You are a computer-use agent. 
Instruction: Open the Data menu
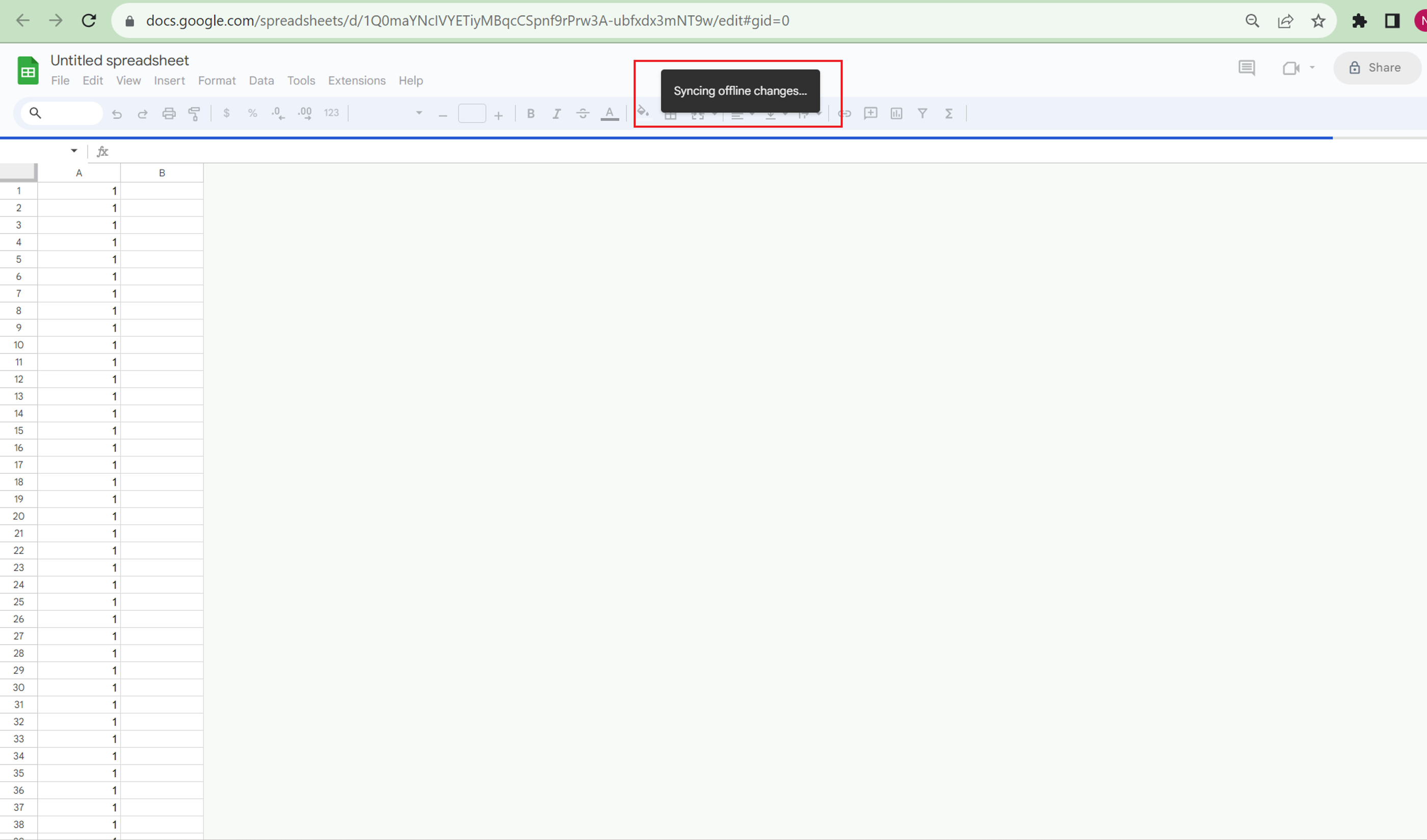click(x=261, y=80)
